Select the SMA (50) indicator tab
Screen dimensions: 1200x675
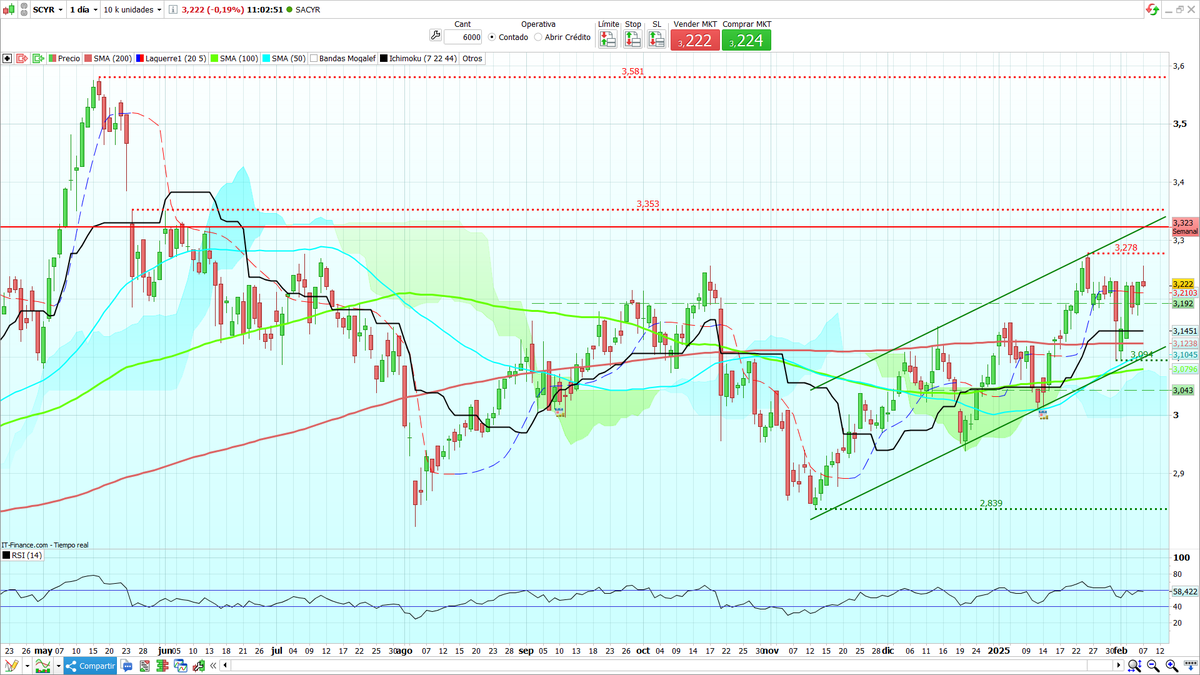(x=283, y=58)
